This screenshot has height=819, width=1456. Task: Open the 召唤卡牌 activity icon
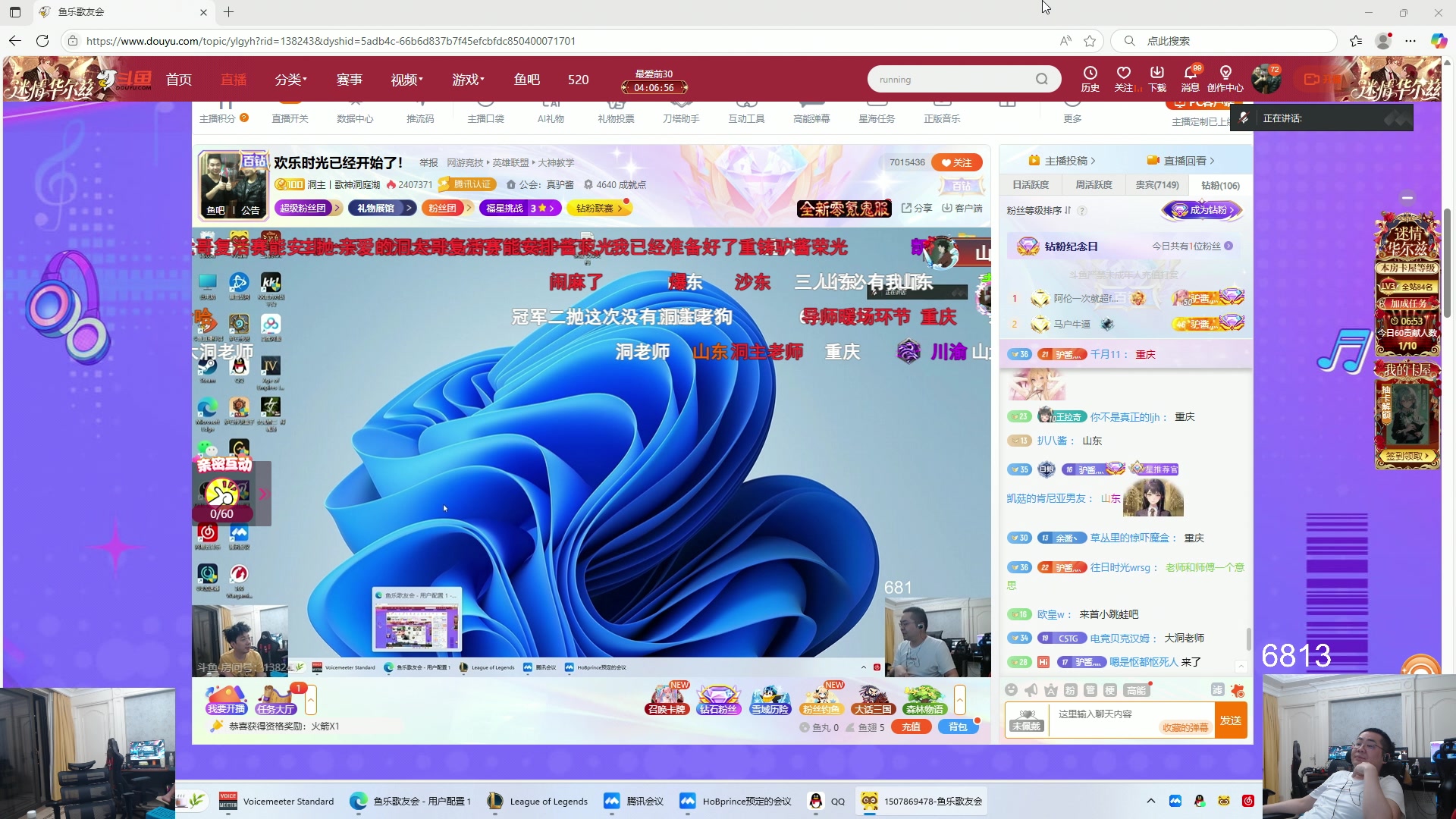point(667,700)
